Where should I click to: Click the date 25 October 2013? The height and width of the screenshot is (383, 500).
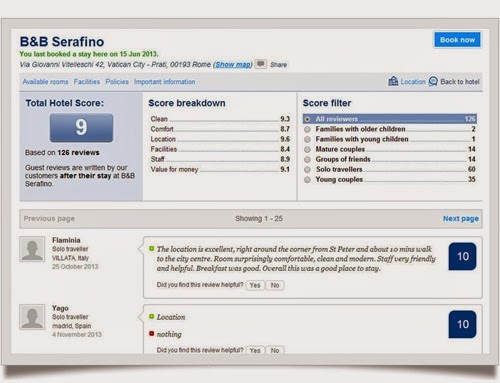click(75, 267)
